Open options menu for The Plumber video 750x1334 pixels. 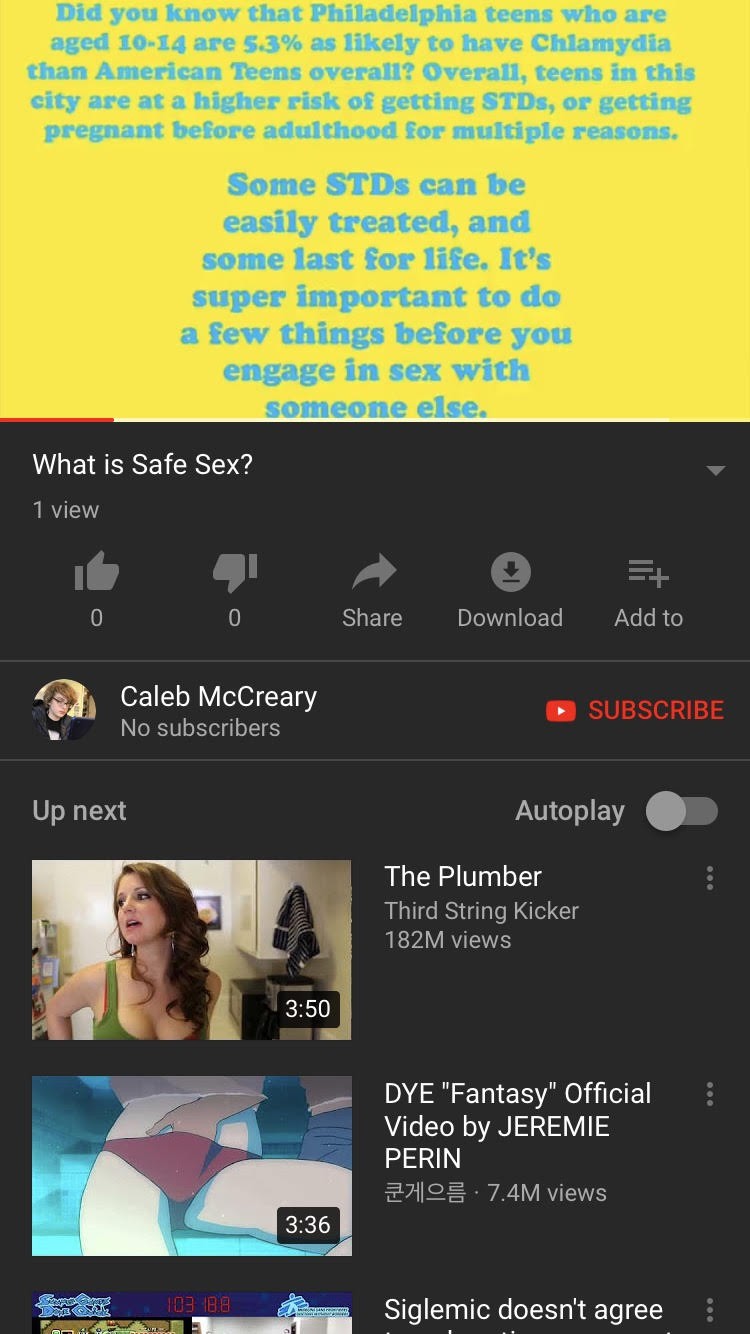[x=710, y=878]
